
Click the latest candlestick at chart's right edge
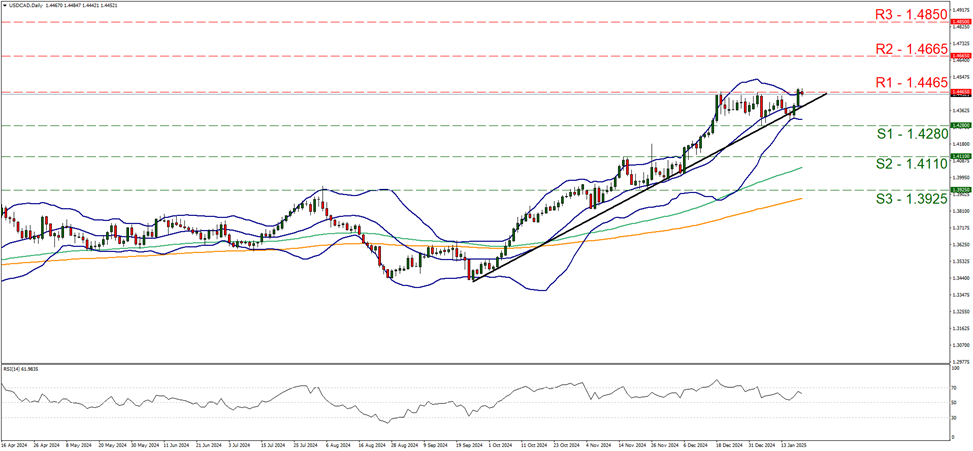tap(801, 93)
